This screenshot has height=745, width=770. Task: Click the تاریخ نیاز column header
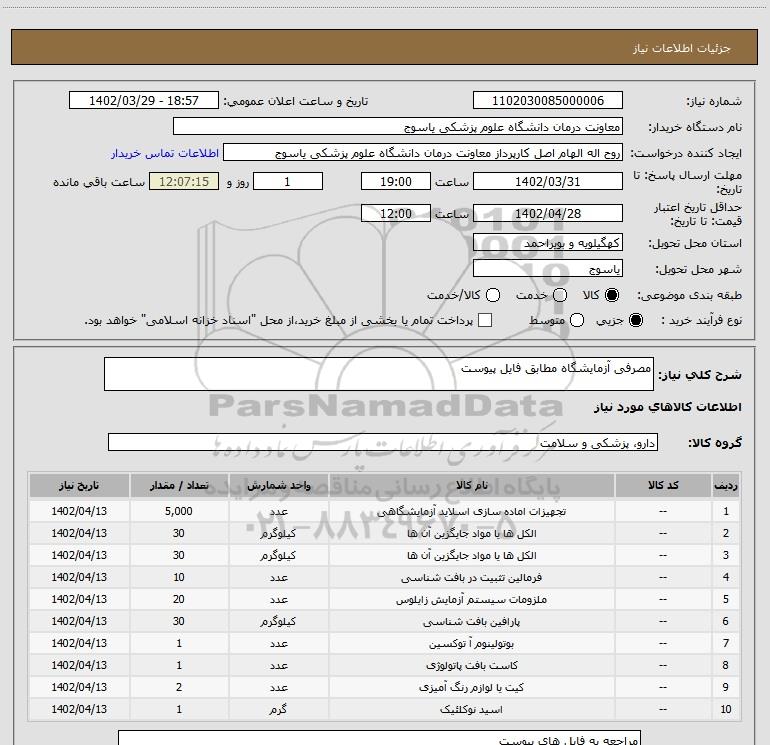click(x=79, y=485)
